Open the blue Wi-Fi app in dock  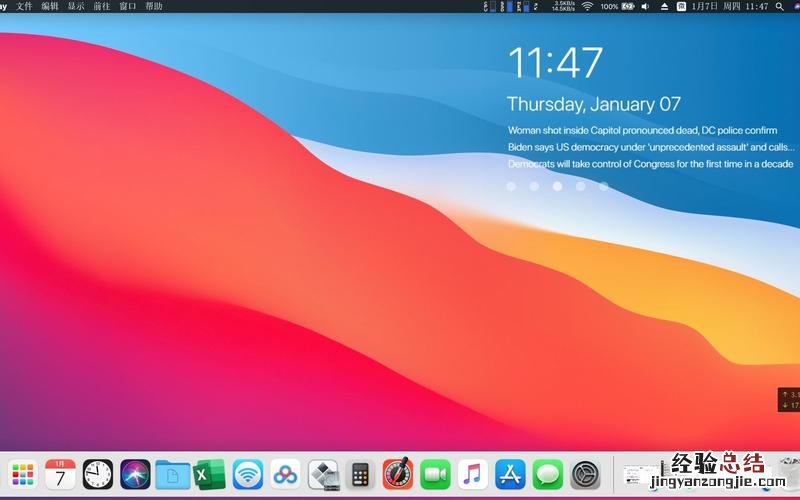248,474
